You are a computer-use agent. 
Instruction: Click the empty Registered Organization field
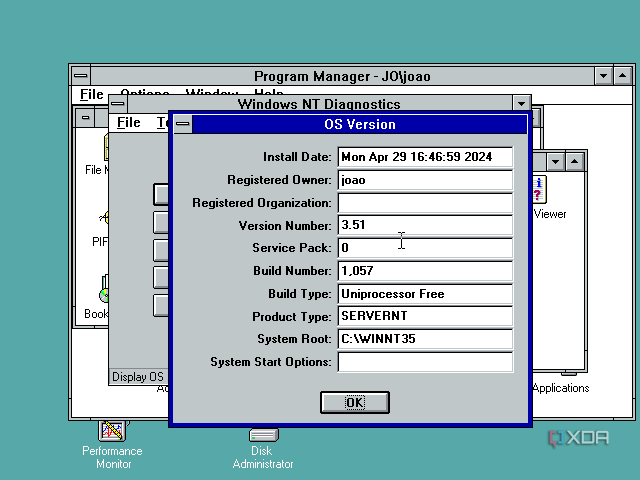tap(425, 203)
